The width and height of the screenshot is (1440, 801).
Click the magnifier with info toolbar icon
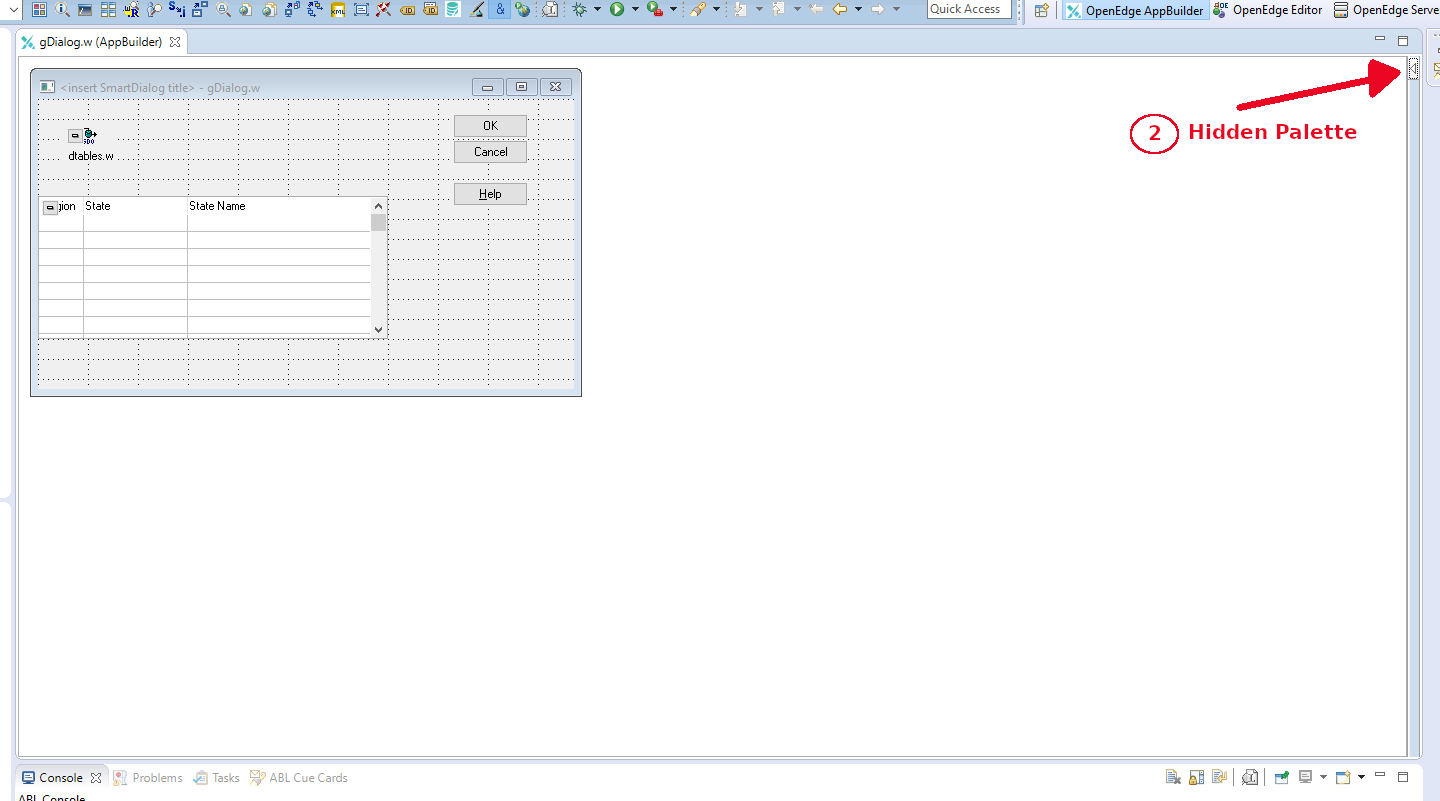click(62, 9)
